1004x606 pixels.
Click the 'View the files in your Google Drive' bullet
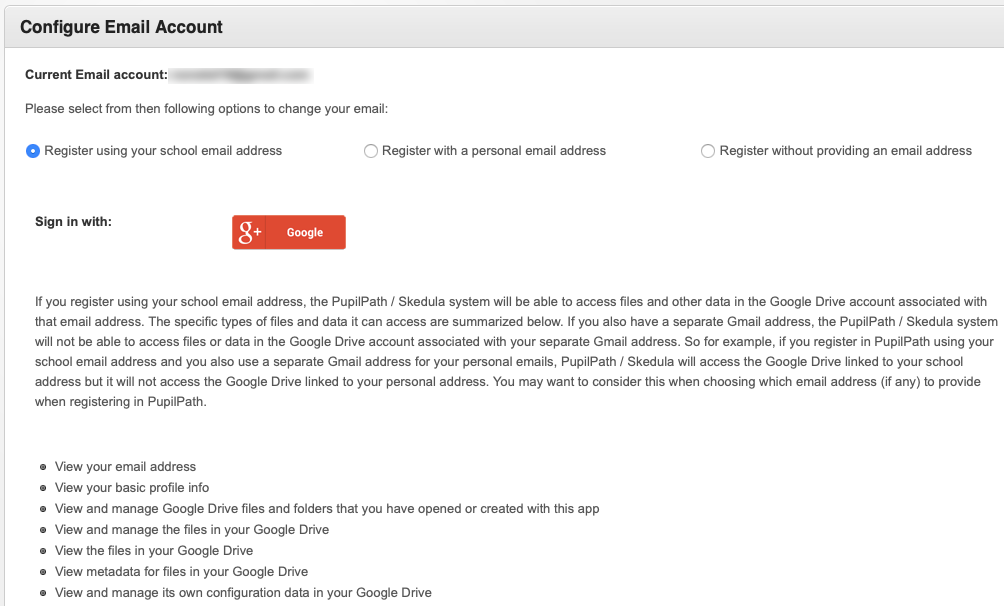(154, 551)
